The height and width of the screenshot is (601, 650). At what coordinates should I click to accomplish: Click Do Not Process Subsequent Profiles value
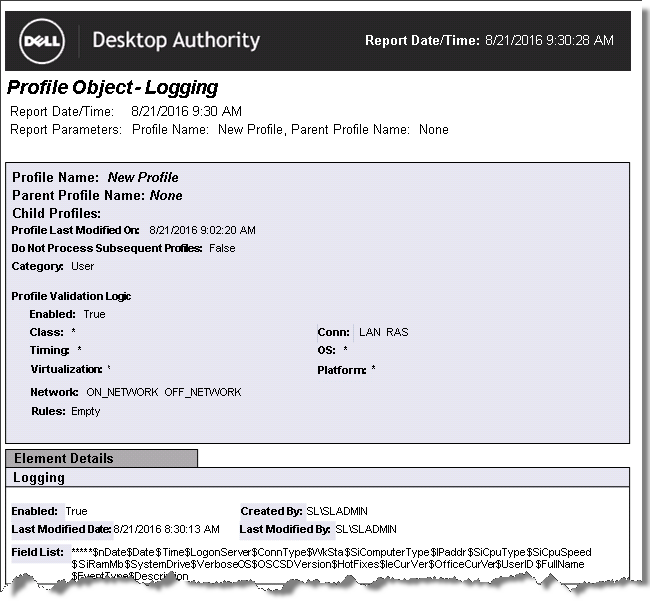(x=222, y=248)
